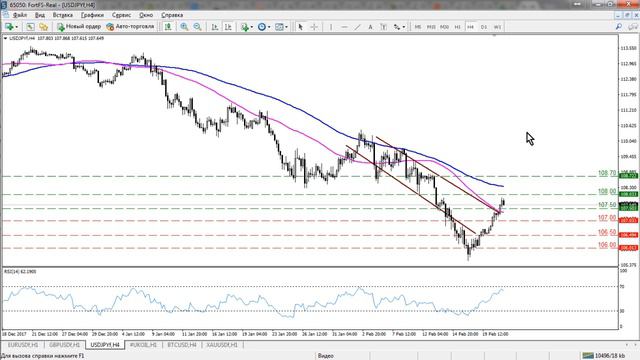Expand the indicators dropdown arrow
Viewport: 640px width, 360px height.
tap(251, 27)
